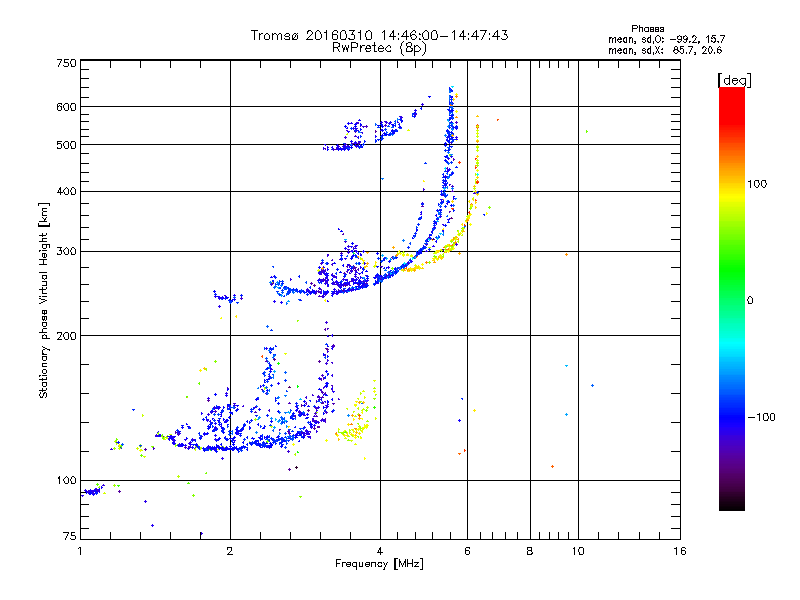Click the x-axis '8' tick label

pyautogui.click(x=530, y=551)
